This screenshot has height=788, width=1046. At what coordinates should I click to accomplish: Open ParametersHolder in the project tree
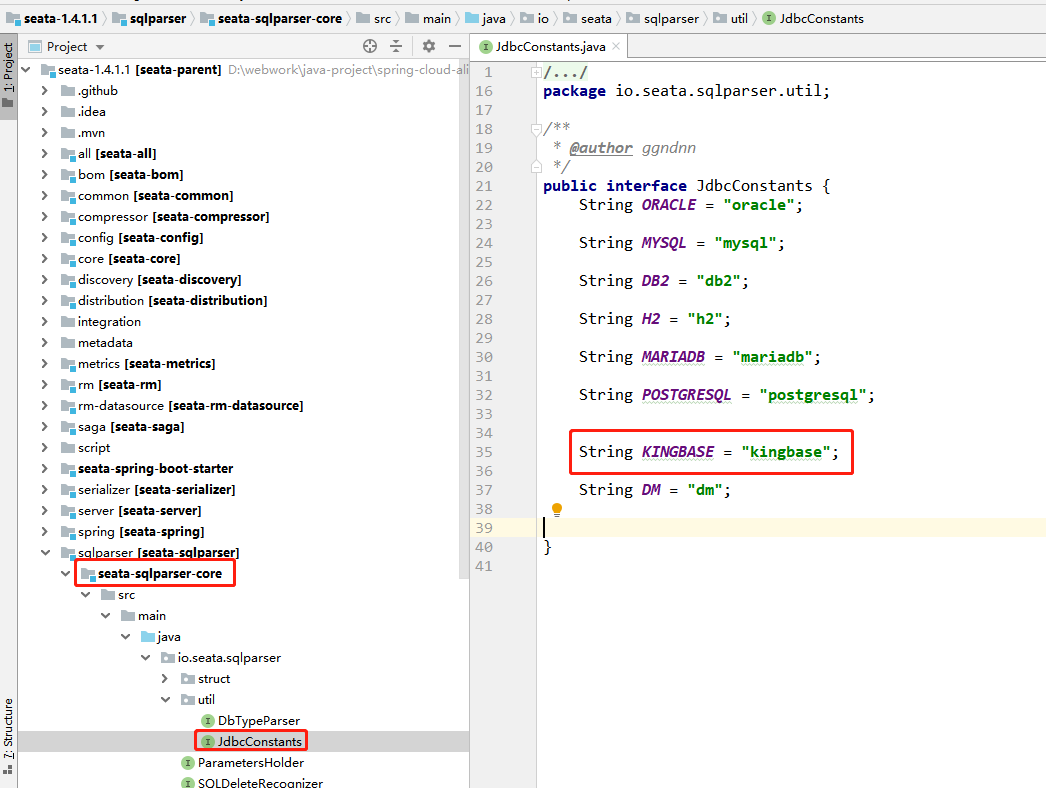250,763
